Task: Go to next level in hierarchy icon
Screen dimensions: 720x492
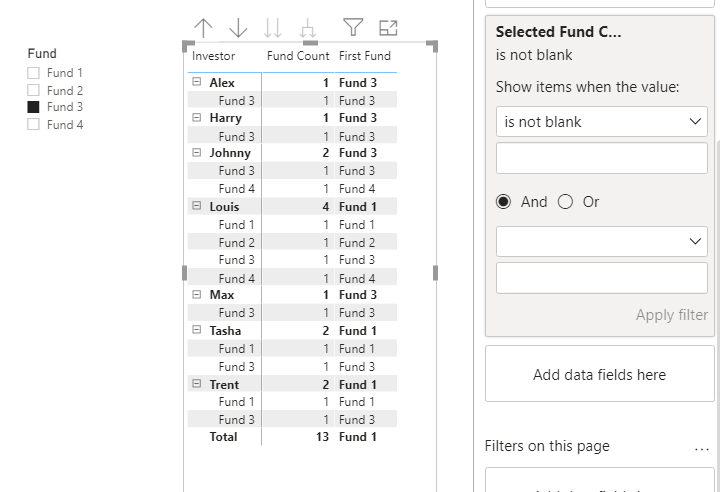Action: click(273, 28)
